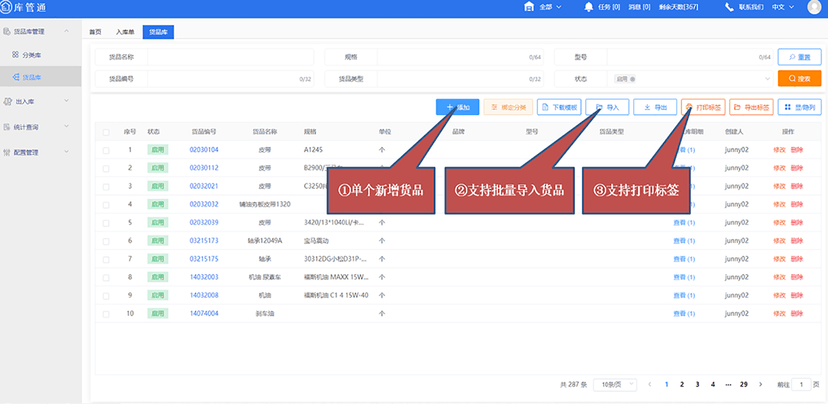Image resolution: width=828 pixels, height=404 pixels.
Task: Collapse the 货品库管理 menu chevron
Action: click(x=67, y=32)
